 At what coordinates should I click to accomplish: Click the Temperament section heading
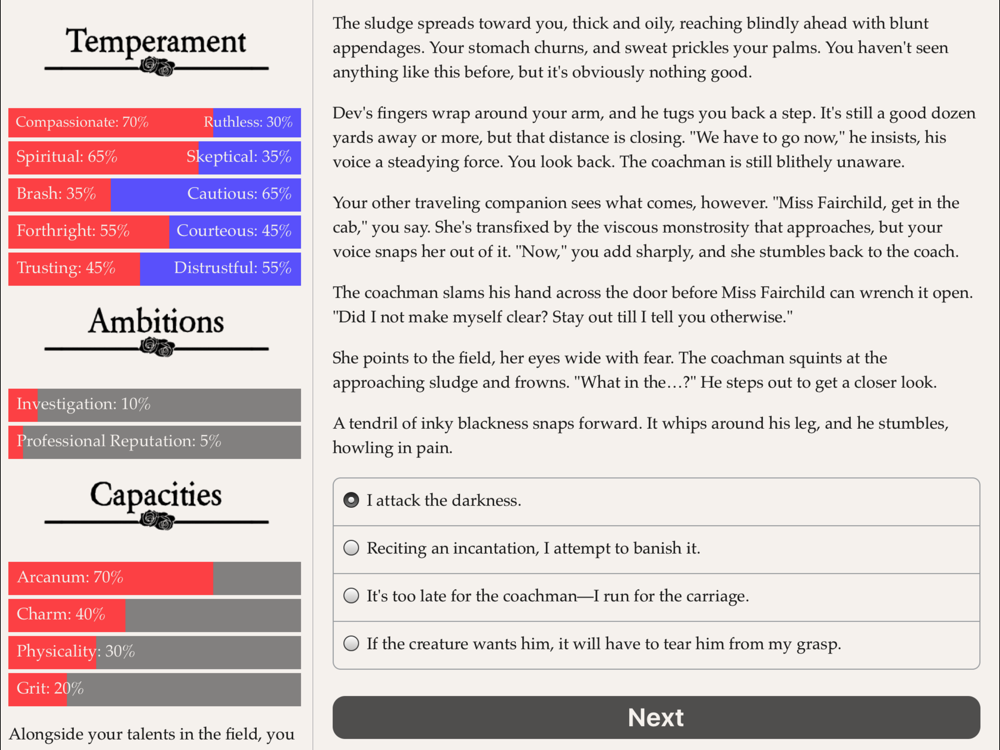(x=156, y=41)
